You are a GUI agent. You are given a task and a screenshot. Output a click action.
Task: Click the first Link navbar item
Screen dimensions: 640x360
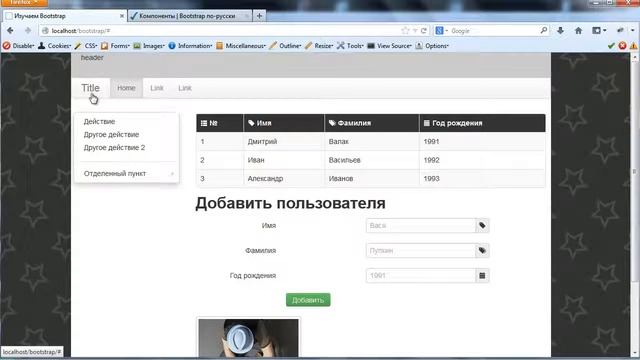pyautogui.click(x=157, y=88)
